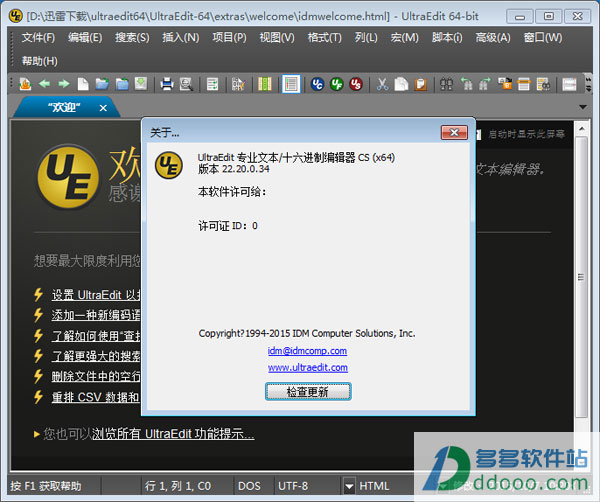Viewport: 600px width, 502px height.
Task: Click the UTF-8 encoding status entry
Action: click(293, 486)
